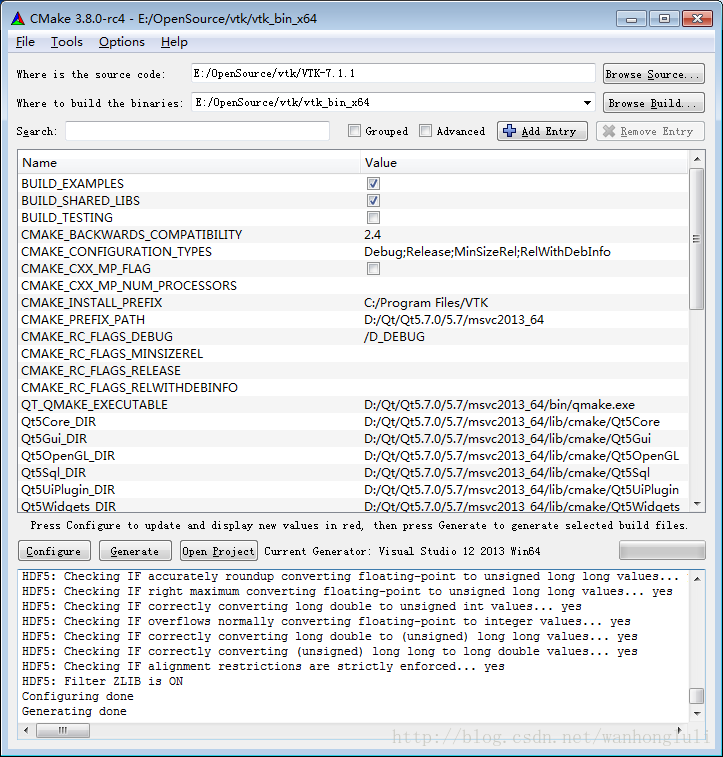Viewport: 723px width, 757px height.
Task: Uncheck the BUILD_EXAMPLES option
Action: pos(373,184)
